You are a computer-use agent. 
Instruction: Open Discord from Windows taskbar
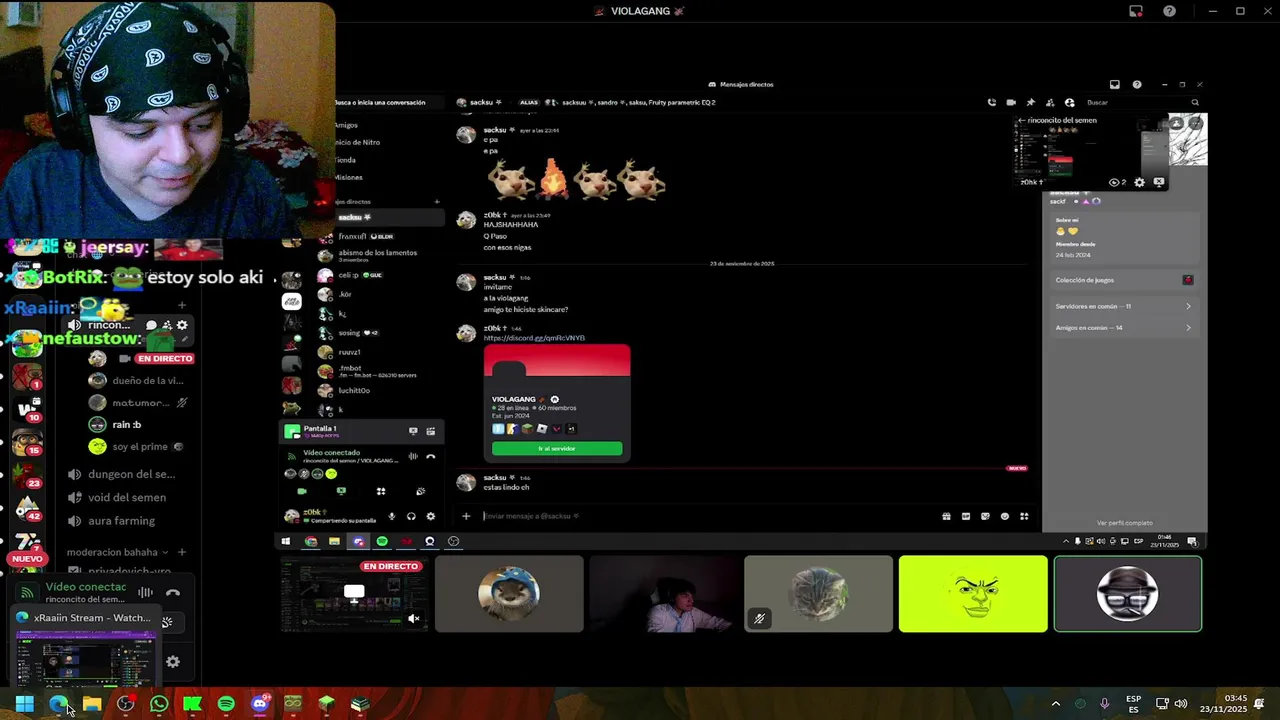(259, 704)
